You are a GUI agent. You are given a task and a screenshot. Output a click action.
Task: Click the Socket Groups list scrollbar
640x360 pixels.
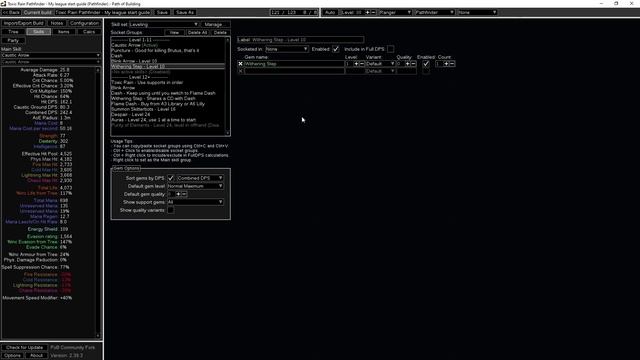(x=228, y=86)
